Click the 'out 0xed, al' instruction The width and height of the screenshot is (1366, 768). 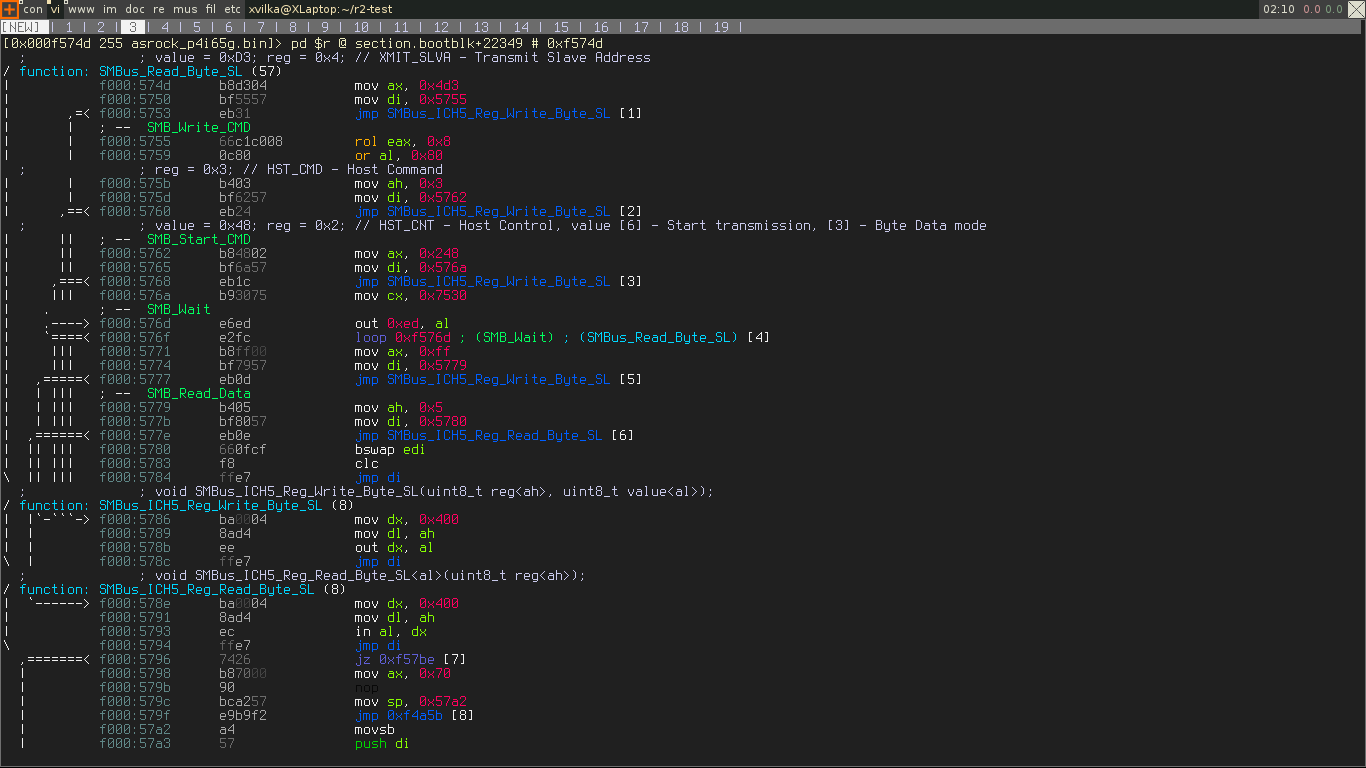coord(402,323)
